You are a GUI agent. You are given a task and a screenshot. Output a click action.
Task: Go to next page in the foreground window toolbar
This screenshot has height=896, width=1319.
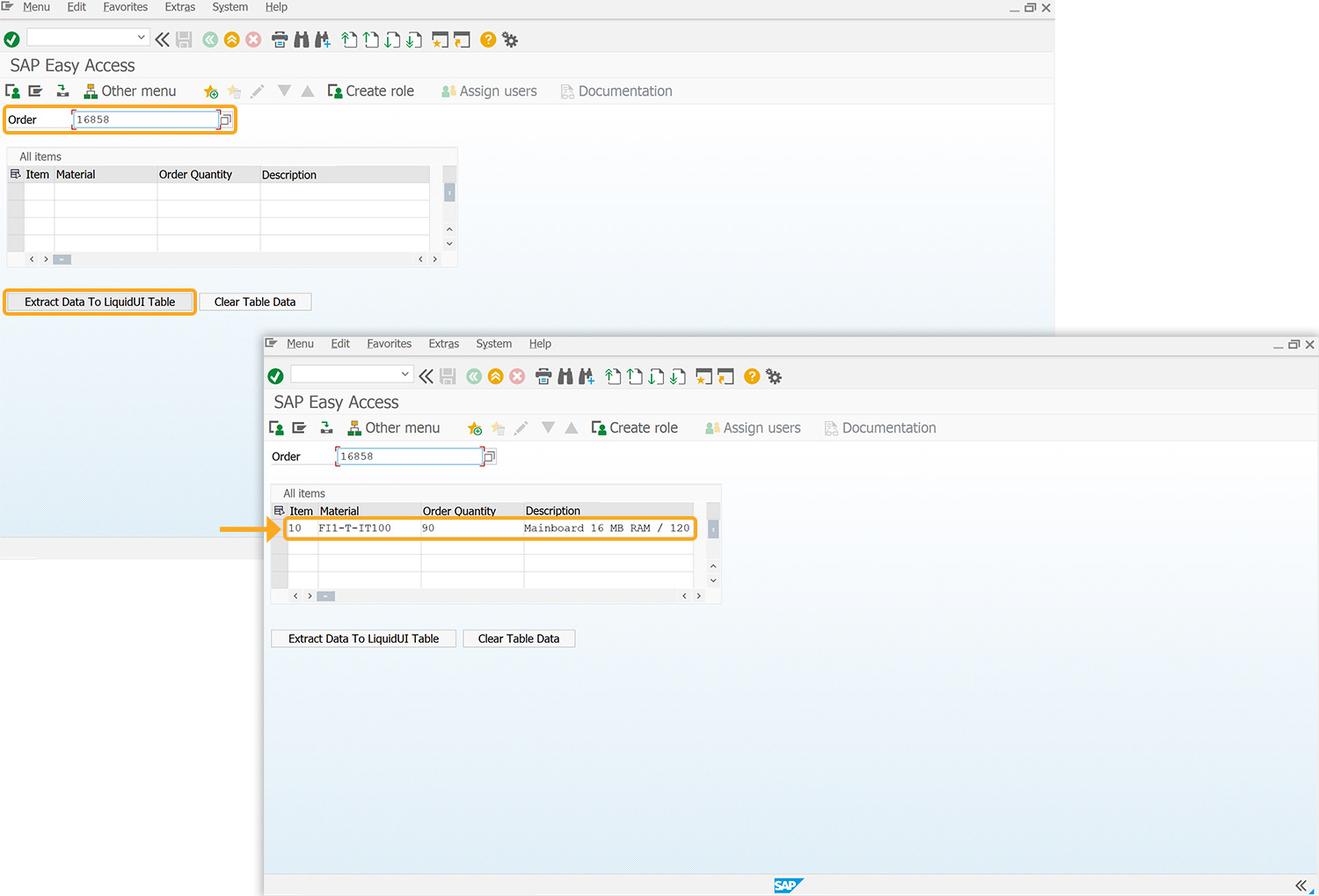(656, 376)
